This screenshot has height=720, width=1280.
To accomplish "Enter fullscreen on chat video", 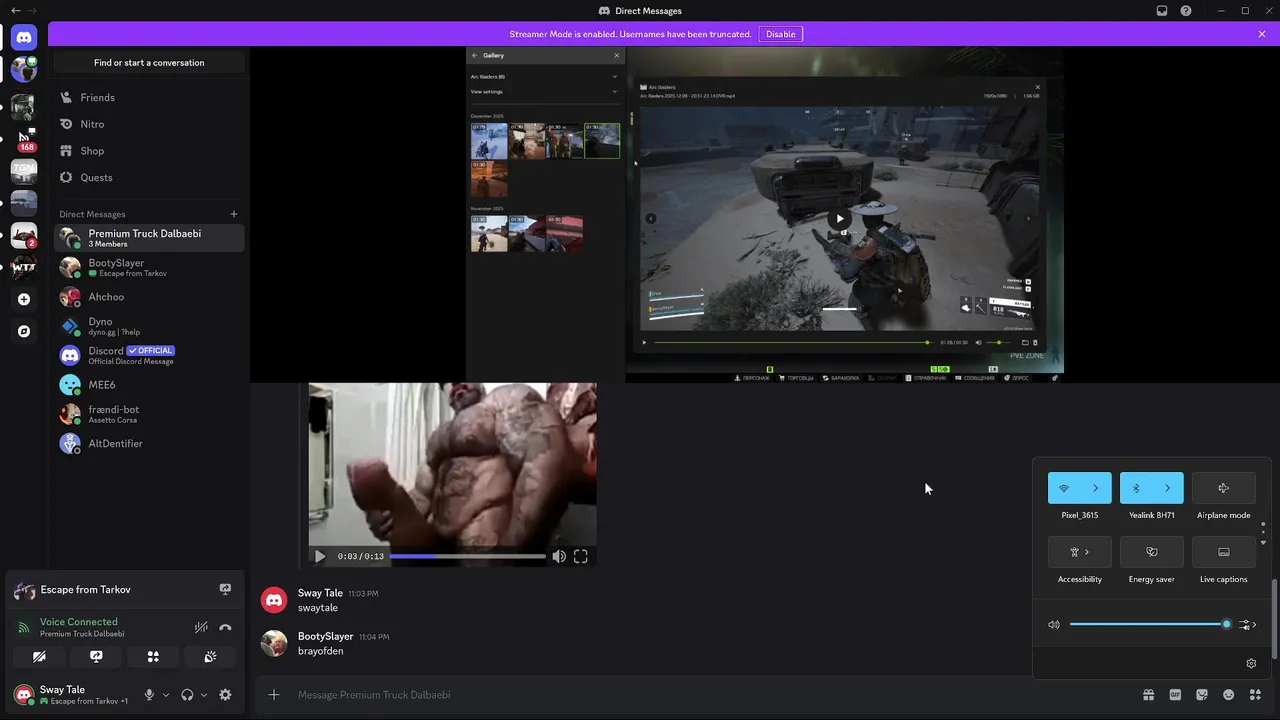I will (580, 556).
